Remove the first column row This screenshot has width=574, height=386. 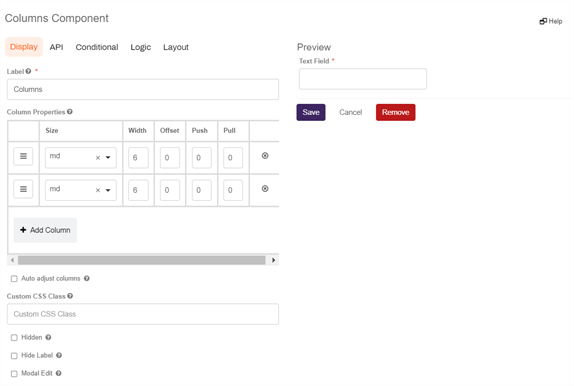tap(265, 156)
